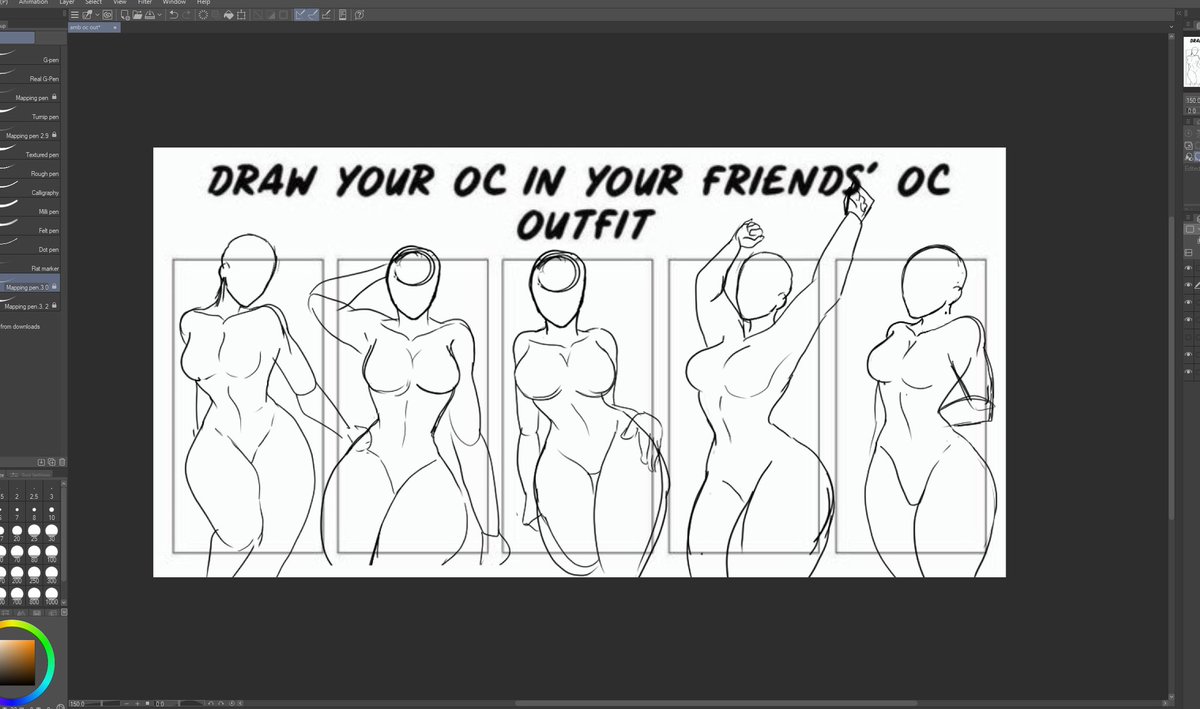The height and width of the screenshot is (709, 1200).
Task: Click the Open file folder icon
Action: point(137,15)
